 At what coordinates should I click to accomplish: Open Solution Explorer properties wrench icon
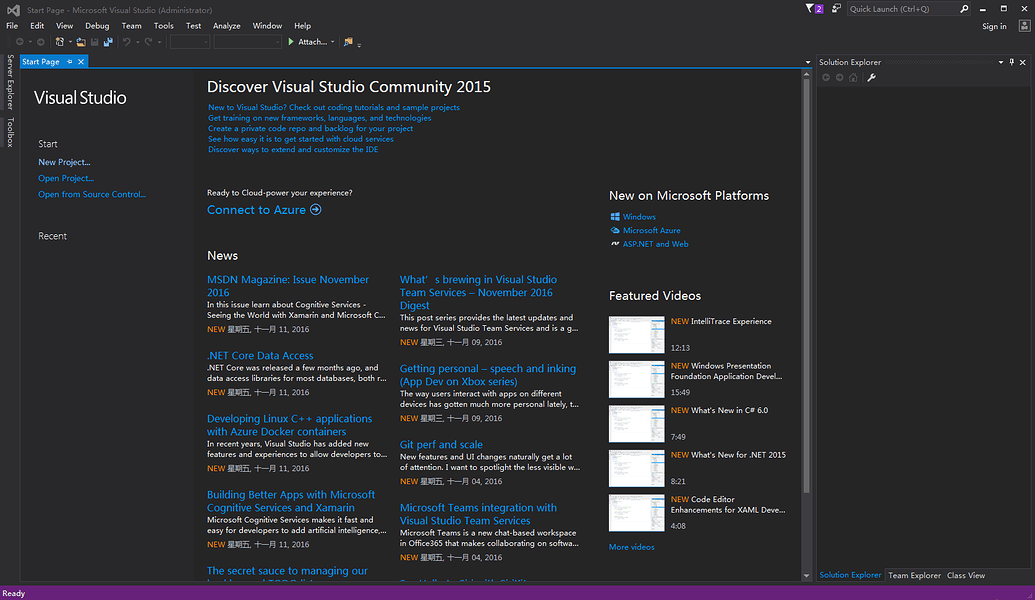(871, 78)
